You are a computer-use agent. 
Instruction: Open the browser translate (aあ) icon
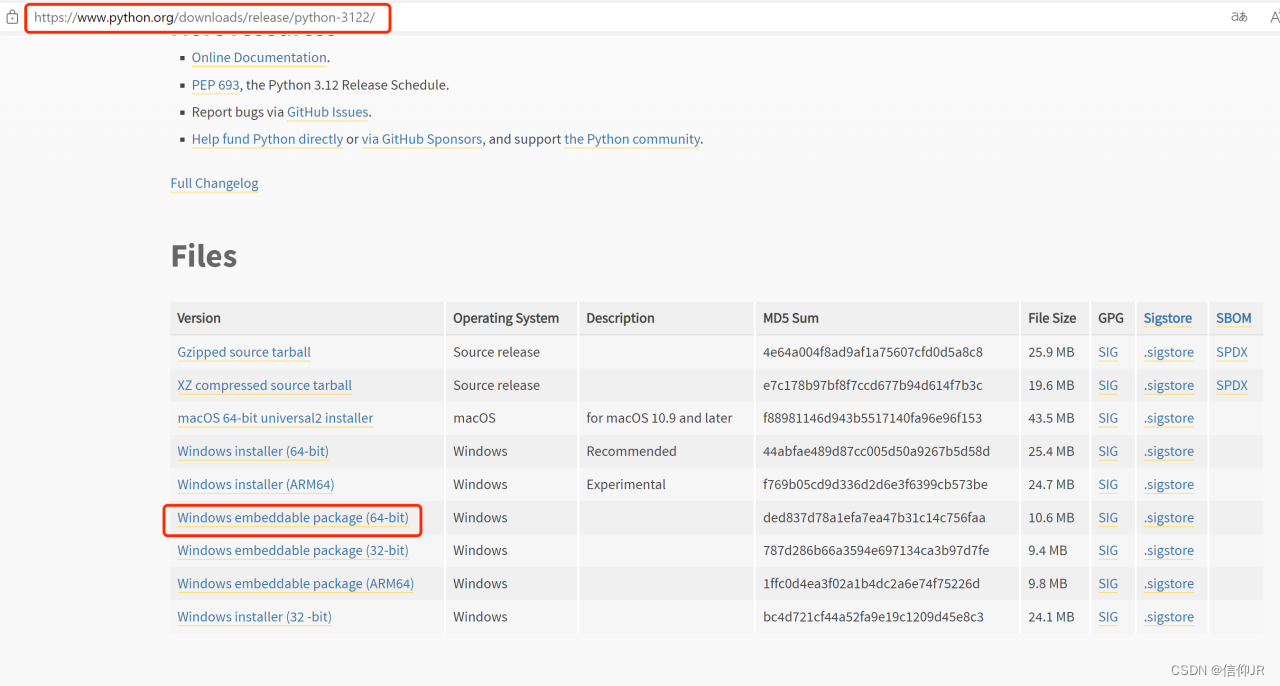[1239, 17]
